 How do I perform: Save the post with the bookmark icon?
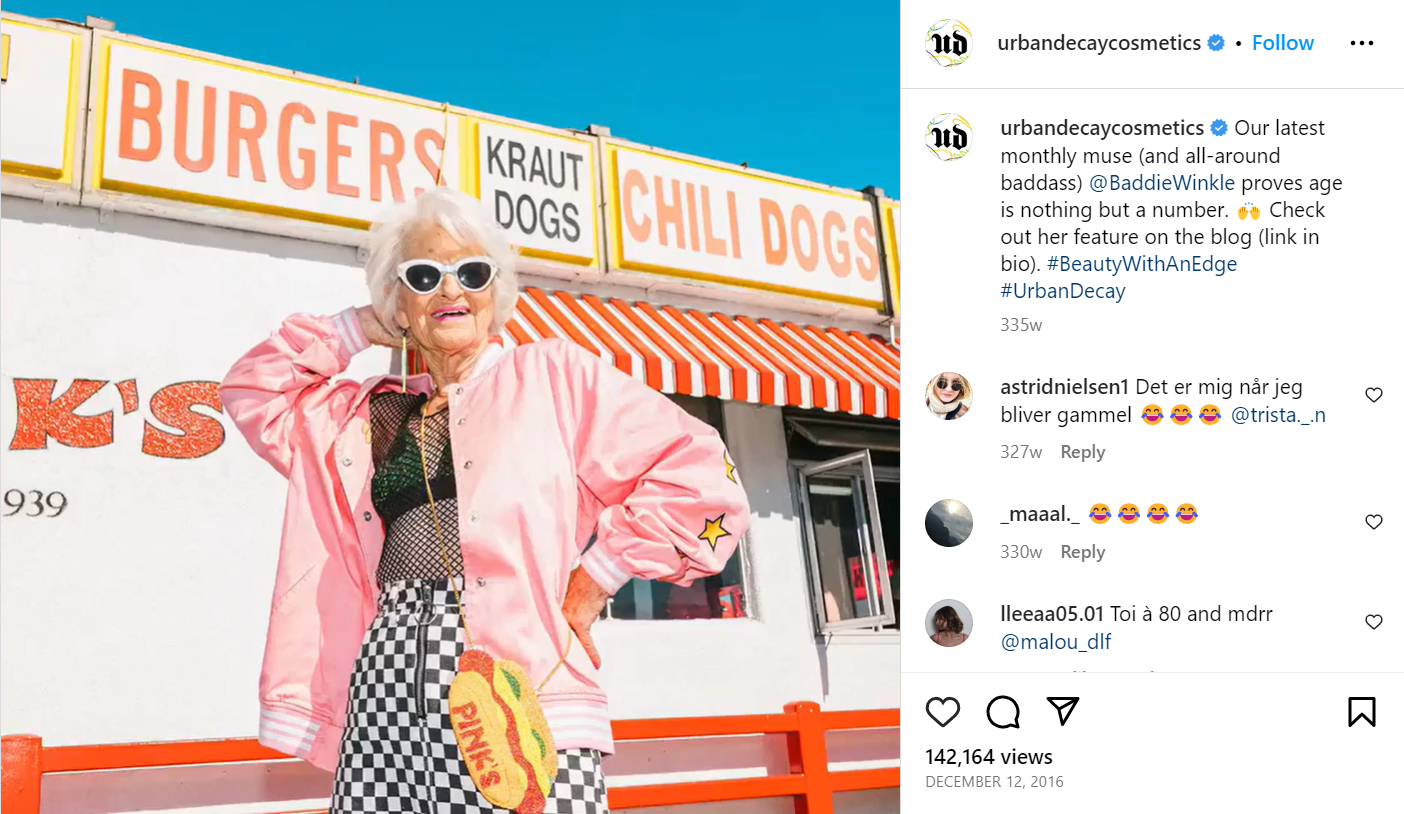pos(1361,711)
